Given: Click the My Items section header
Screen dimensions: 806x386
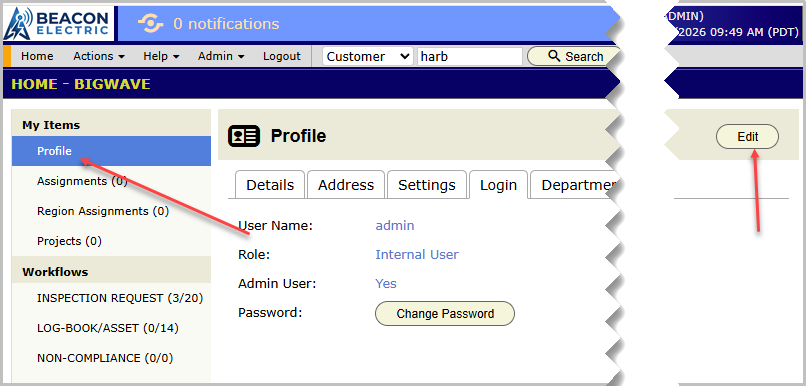Looking at the screenshot, I should [51, 125].
